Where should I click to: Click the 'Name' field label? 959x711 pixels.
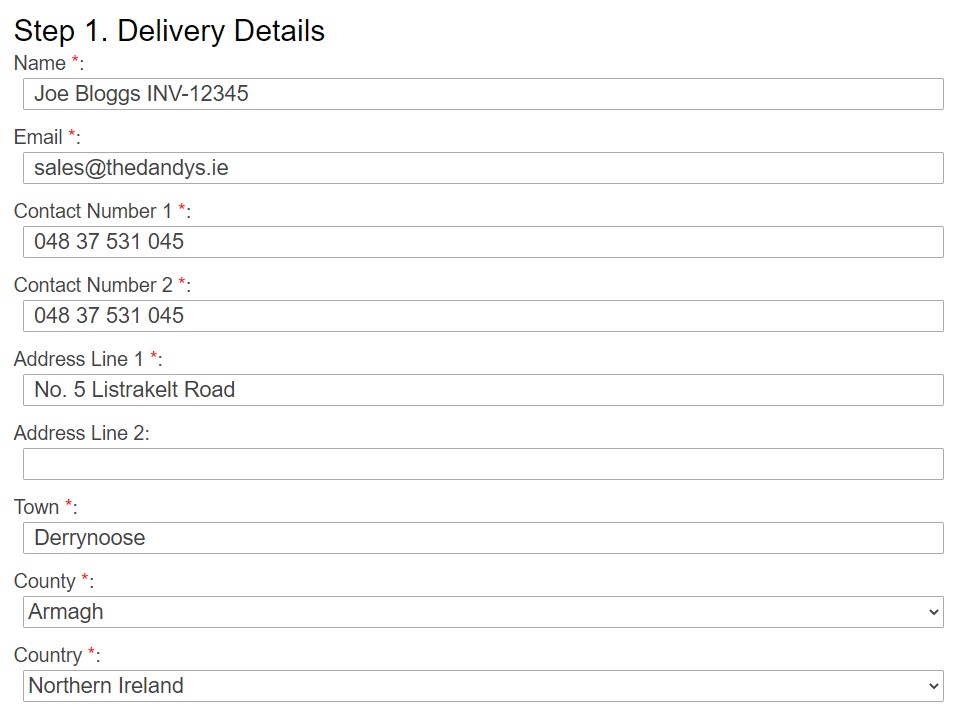pyautogui.click(x=40, y=63)
